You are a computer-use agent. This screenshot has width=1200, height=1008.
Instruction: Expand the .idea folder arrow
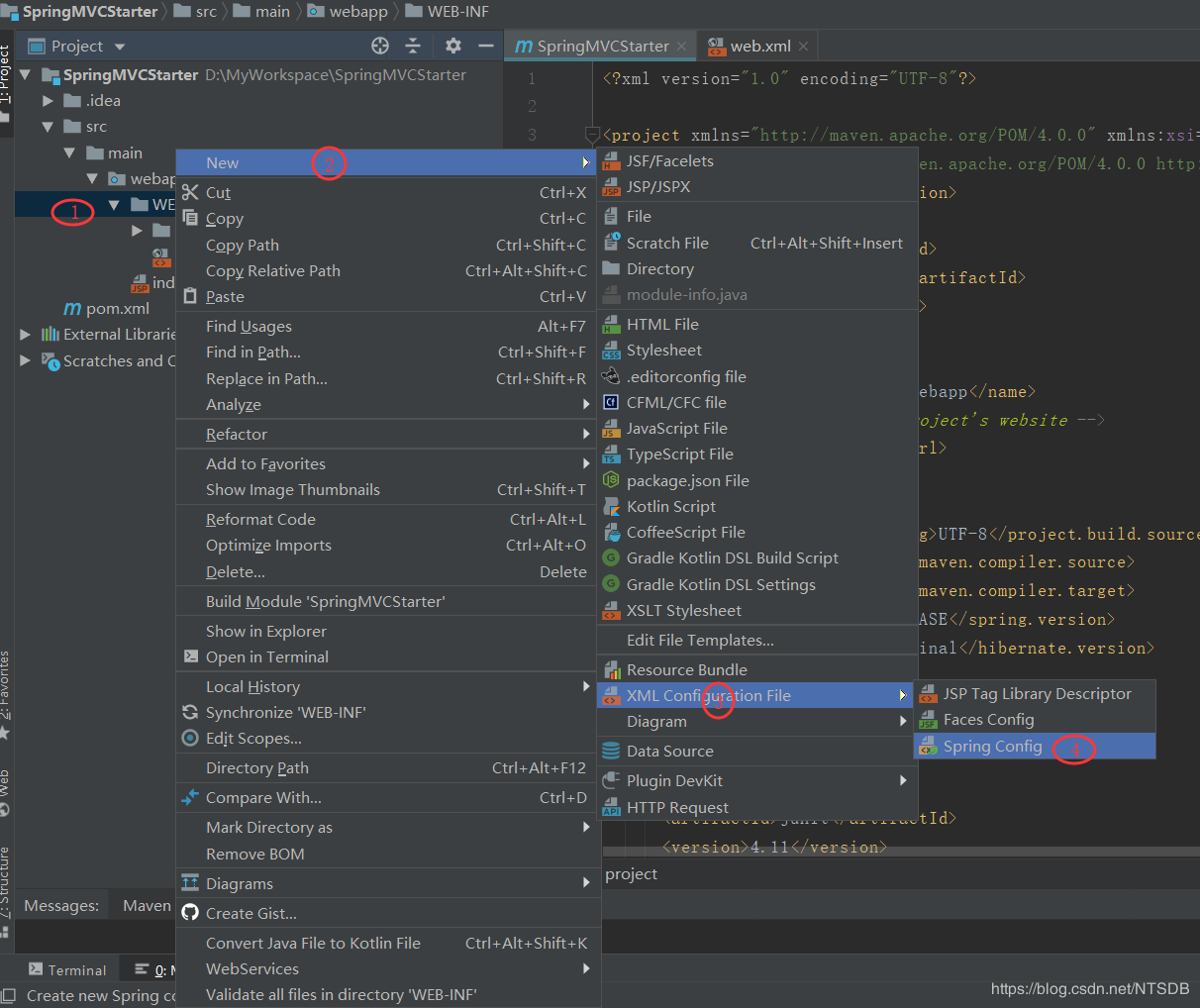[x=48, y=101]
